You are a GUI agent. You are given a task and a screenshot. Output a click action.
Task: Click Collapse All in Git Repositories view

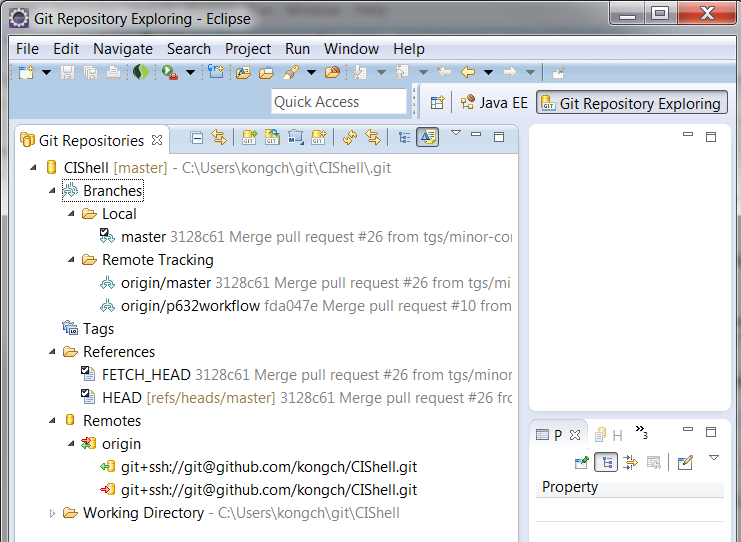click(x=197, y=138)
